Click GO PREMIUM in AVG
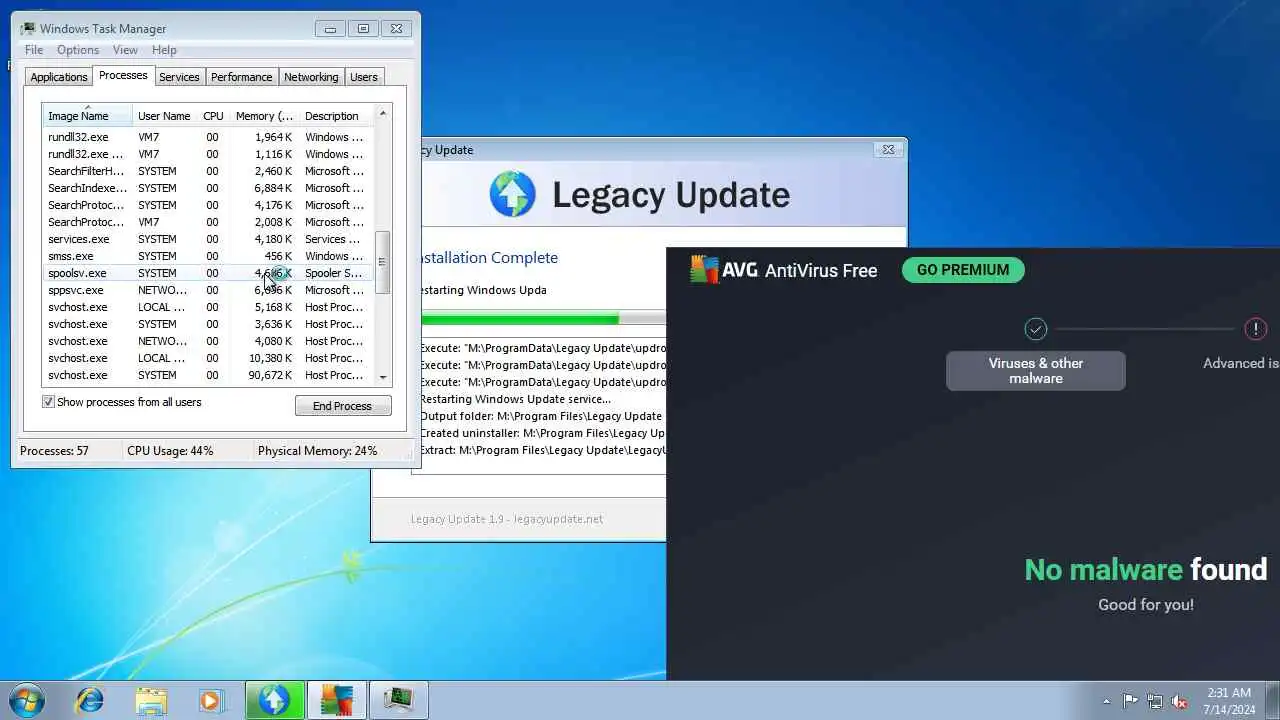Viewport: 1280px width, 720px height. click(x=963, y=270)
